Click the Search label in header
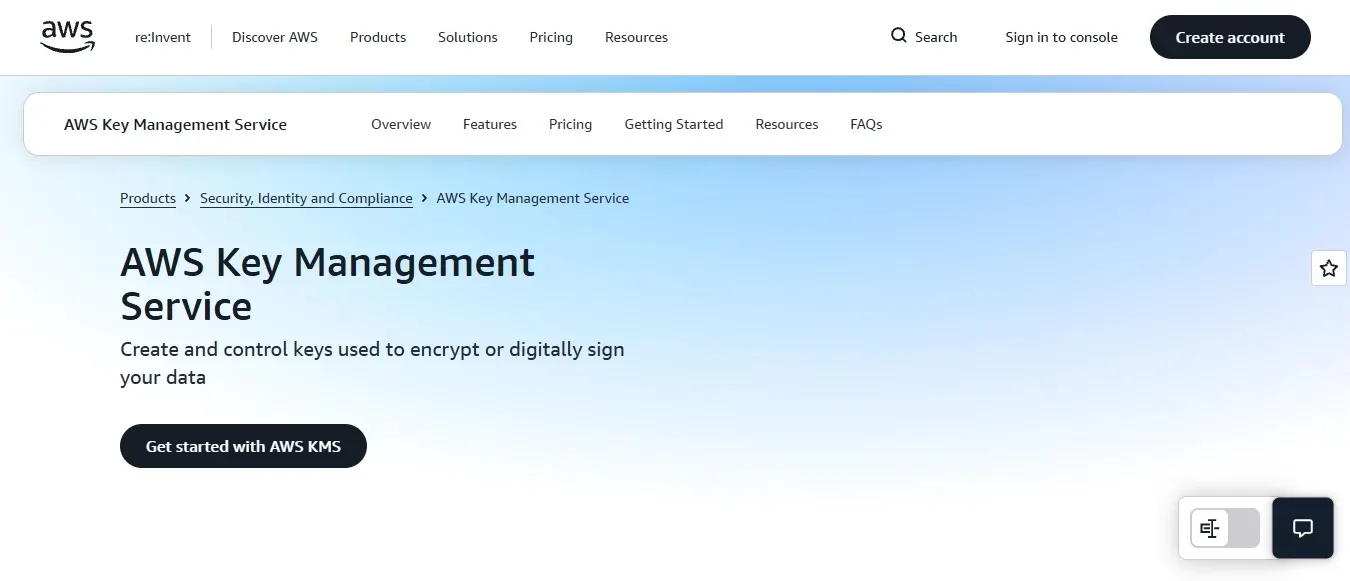 (936, 37)
